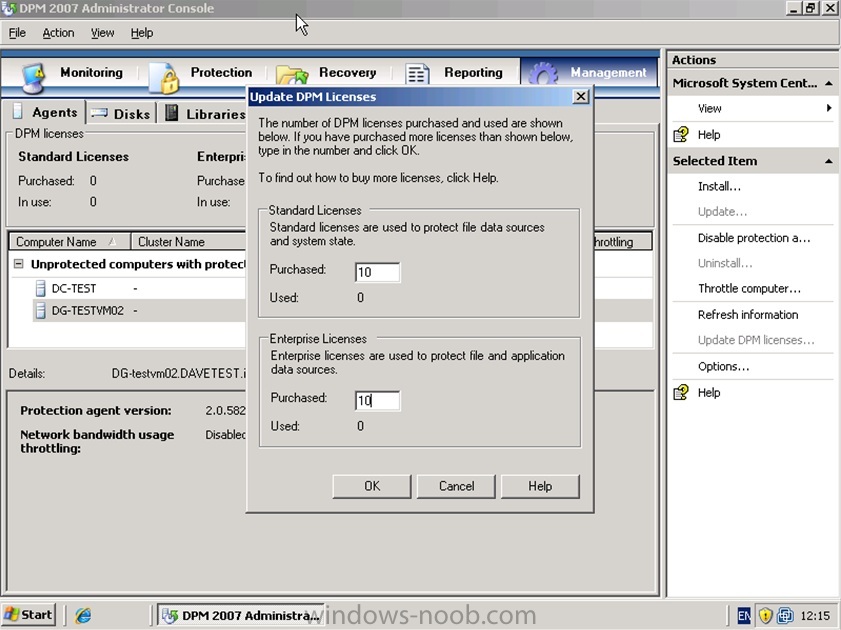Click the Cluster Name column header

point(188,242)
